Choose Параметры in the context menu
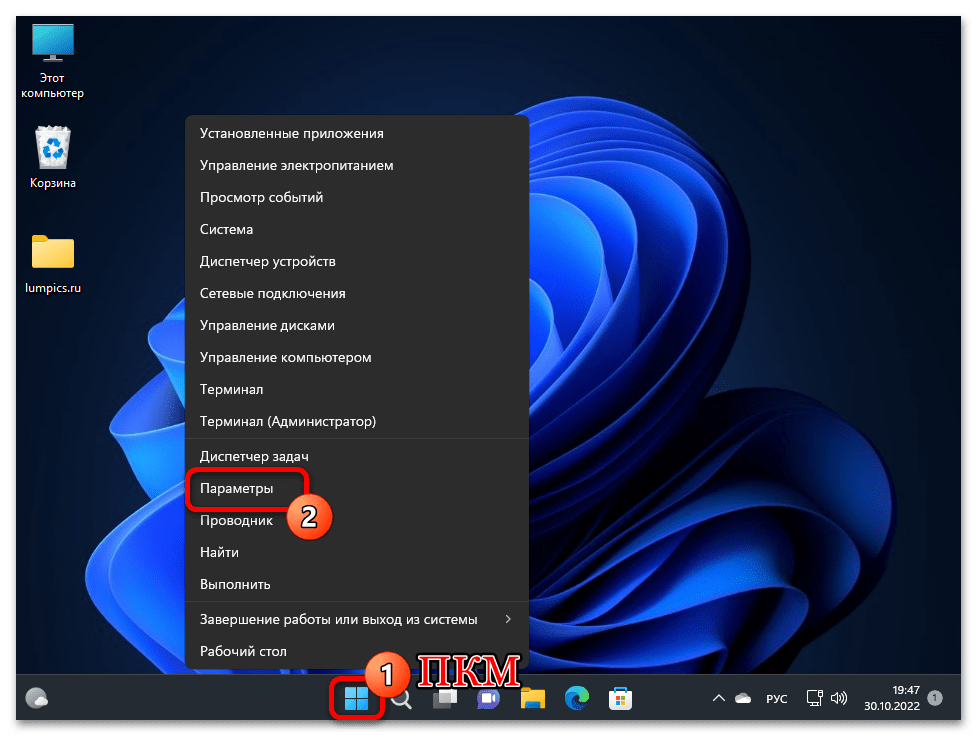 click(x=237, y=488)
